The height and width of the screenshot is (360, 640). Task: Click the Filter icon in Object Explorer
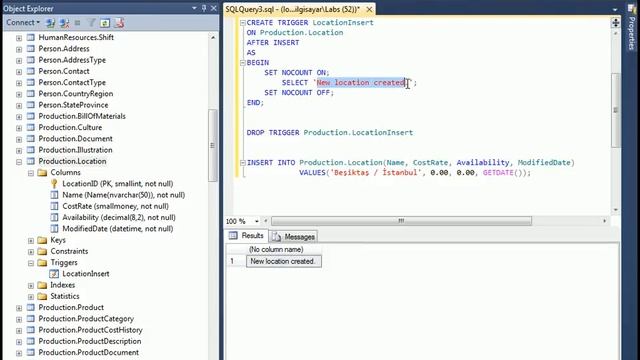(91, 23)
